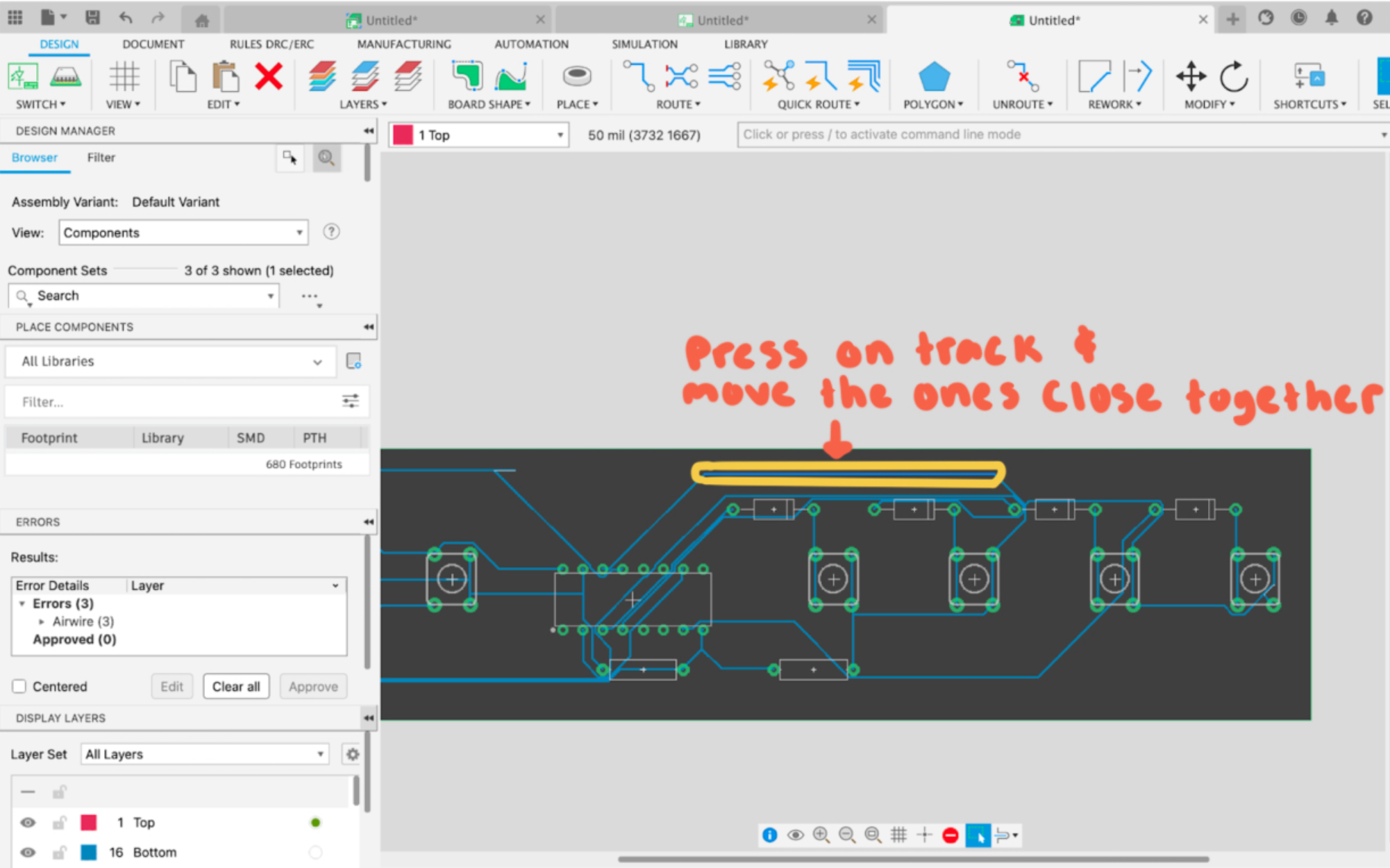Open the active layer 1 Top dropdown
The width and height of the screenshot is (1390, 868).
478,135
